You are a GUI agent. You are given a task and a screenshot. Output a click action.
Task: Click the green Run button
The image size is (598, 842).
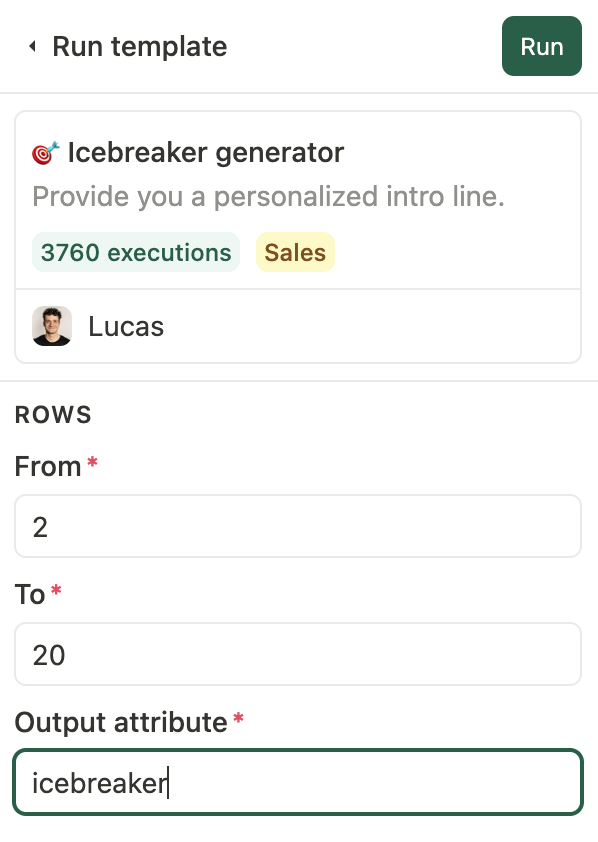point(542,46)
